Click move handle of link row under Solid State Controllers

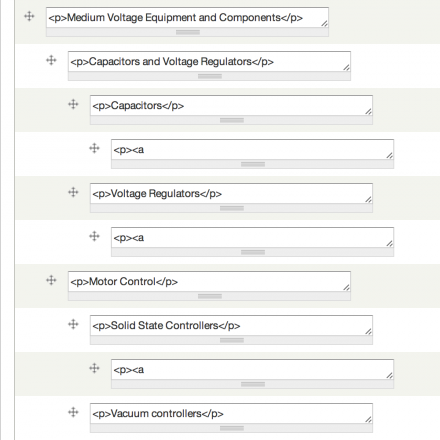(x=95, y=368)
